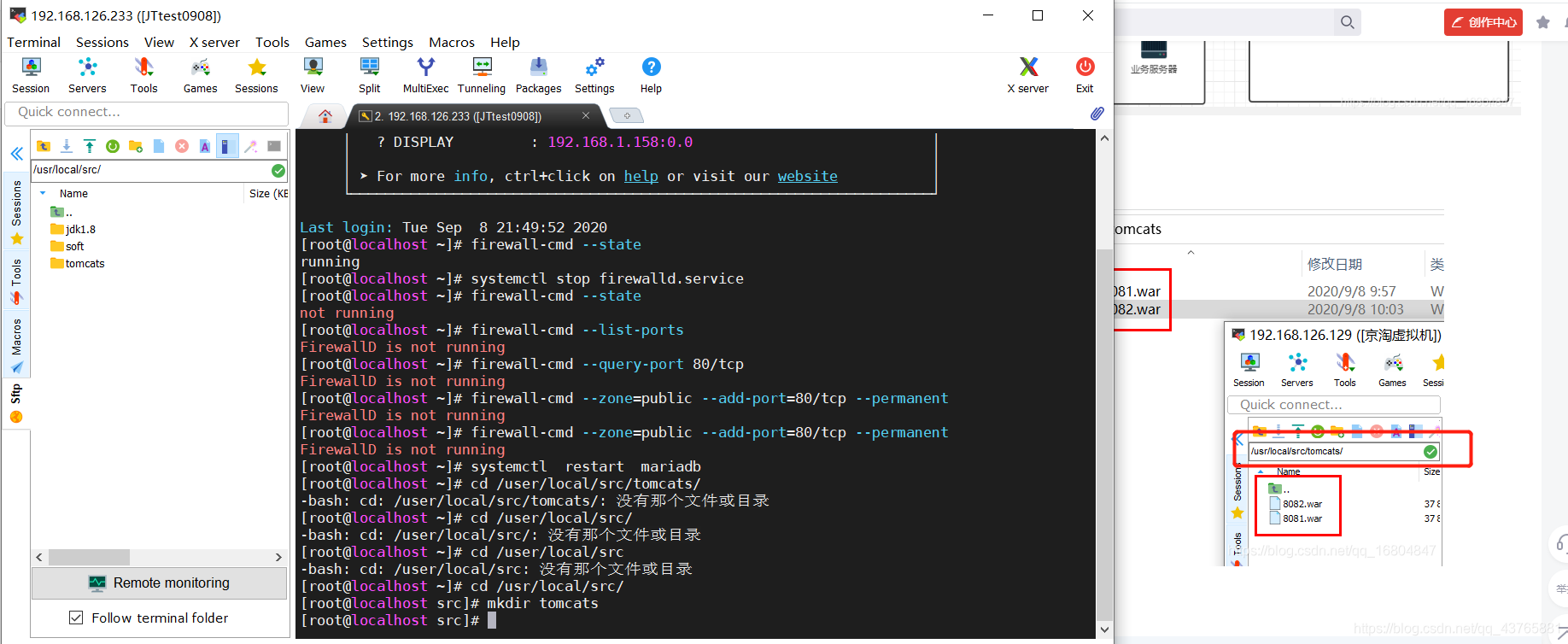
Task: Open the Servers toolbar icon
Action: [x=87, y=75]
